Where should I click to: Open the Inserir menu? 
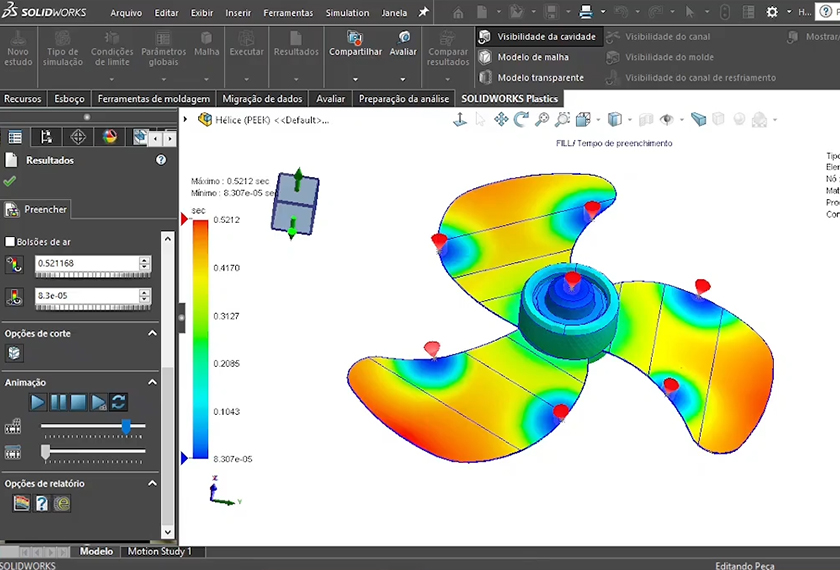pyautogui.click(x=238, y=13)
